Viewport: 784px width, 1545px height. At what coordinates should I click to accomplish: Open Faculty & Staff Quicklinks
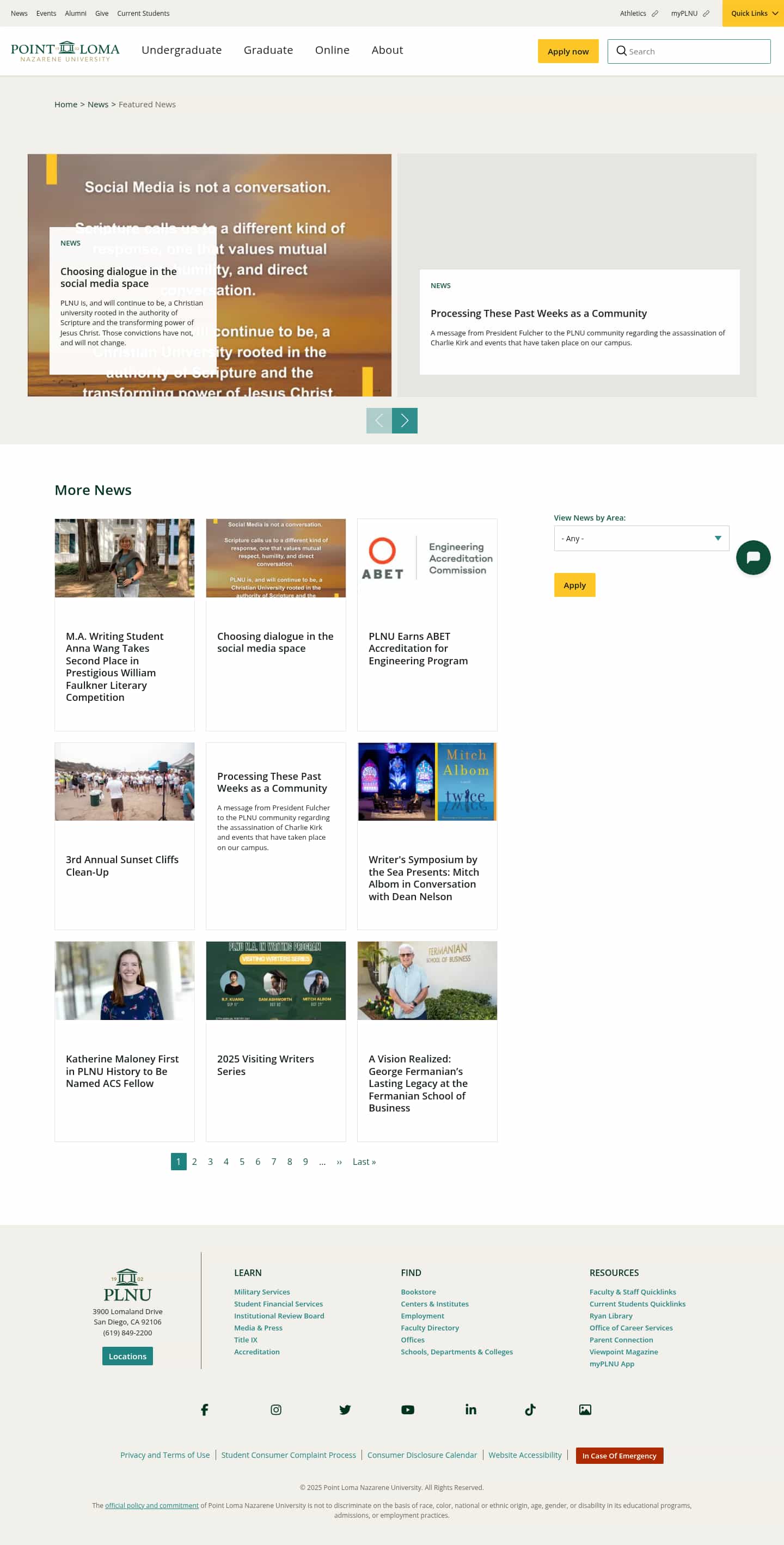632,1292
